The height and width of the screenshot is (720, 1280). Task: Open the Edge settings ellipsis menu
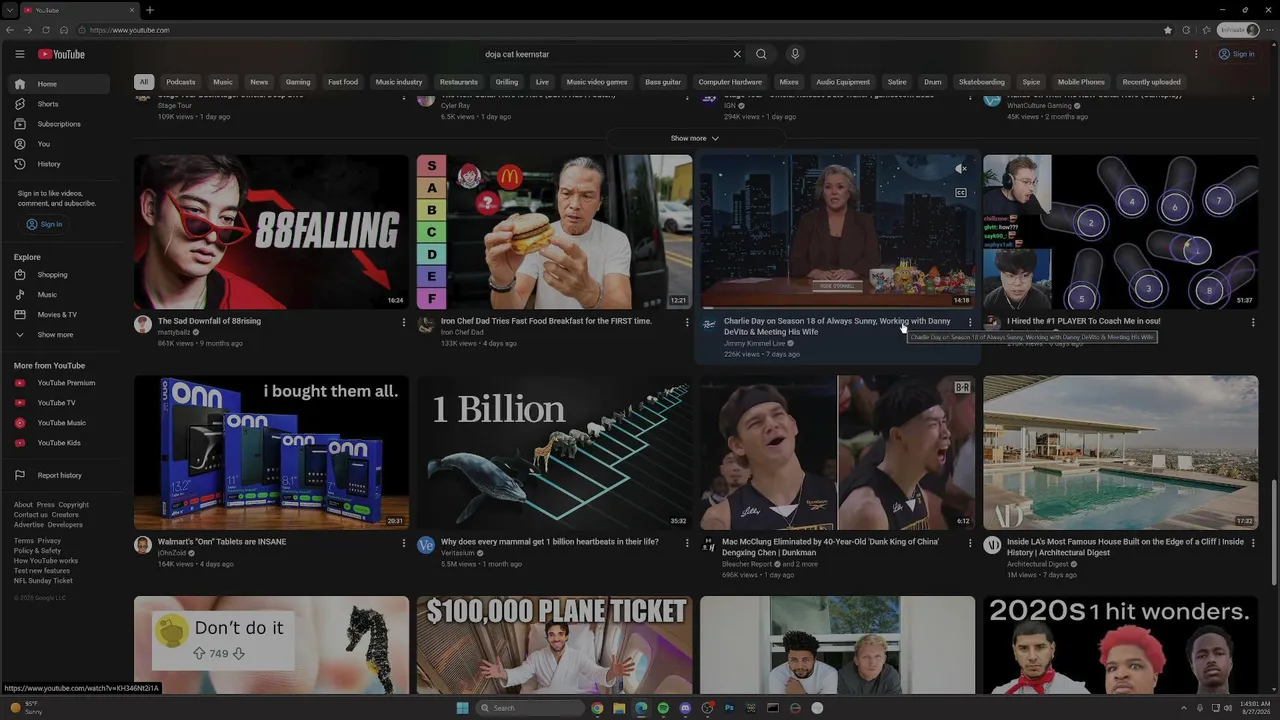1269,30
